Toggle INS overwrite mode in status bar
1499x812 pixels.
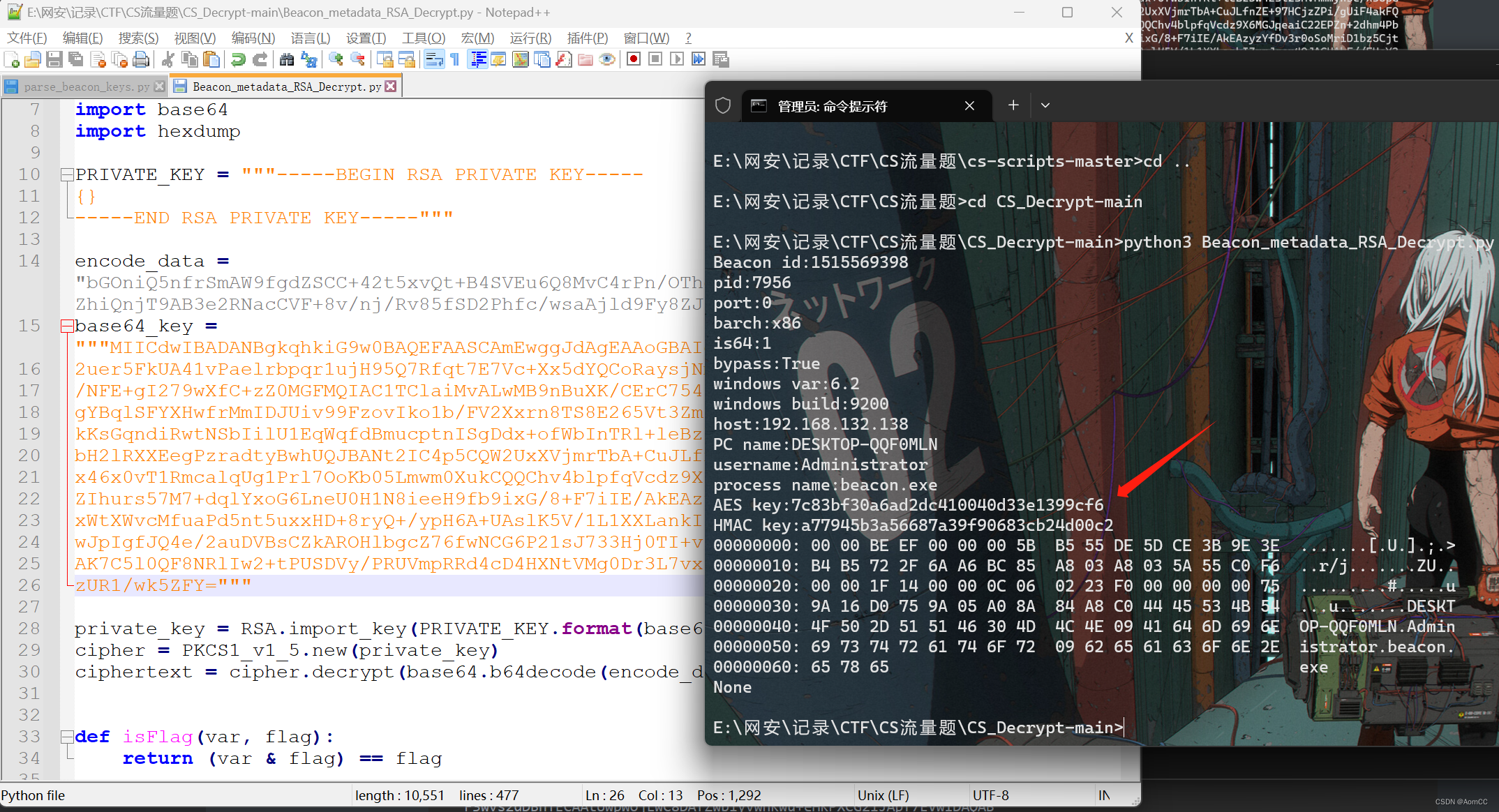coord(1104,795)
